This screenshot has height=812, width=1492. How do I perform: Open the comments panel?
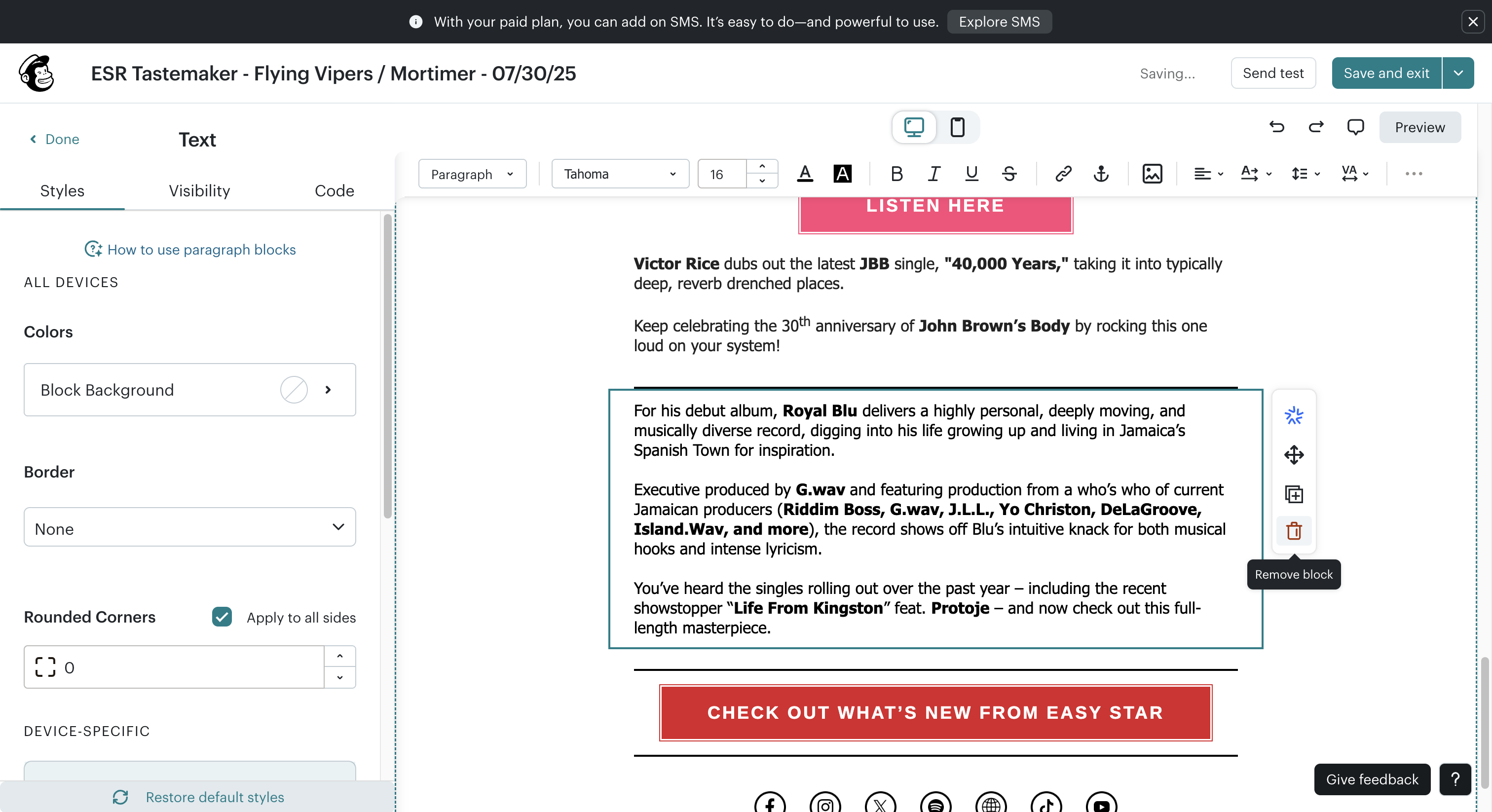[1355, 127]
